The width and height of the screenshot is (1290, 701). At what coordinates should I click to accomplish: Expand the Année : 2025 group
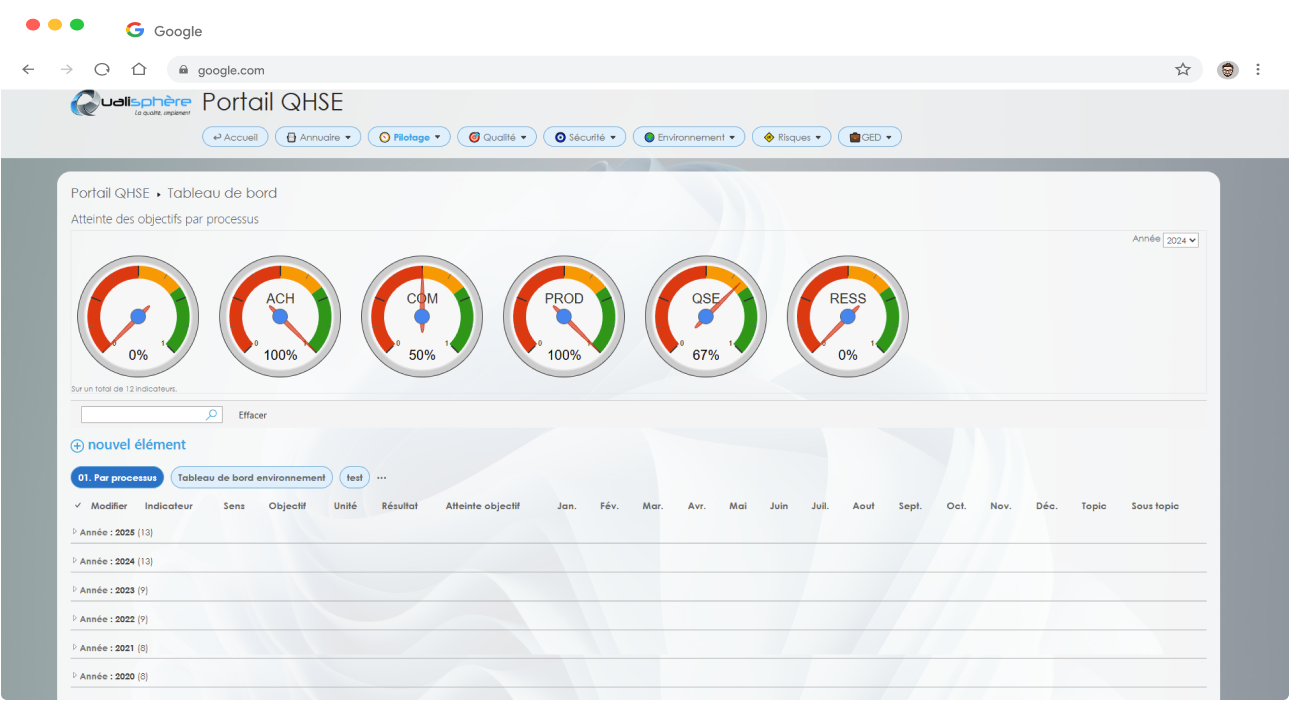75,532
